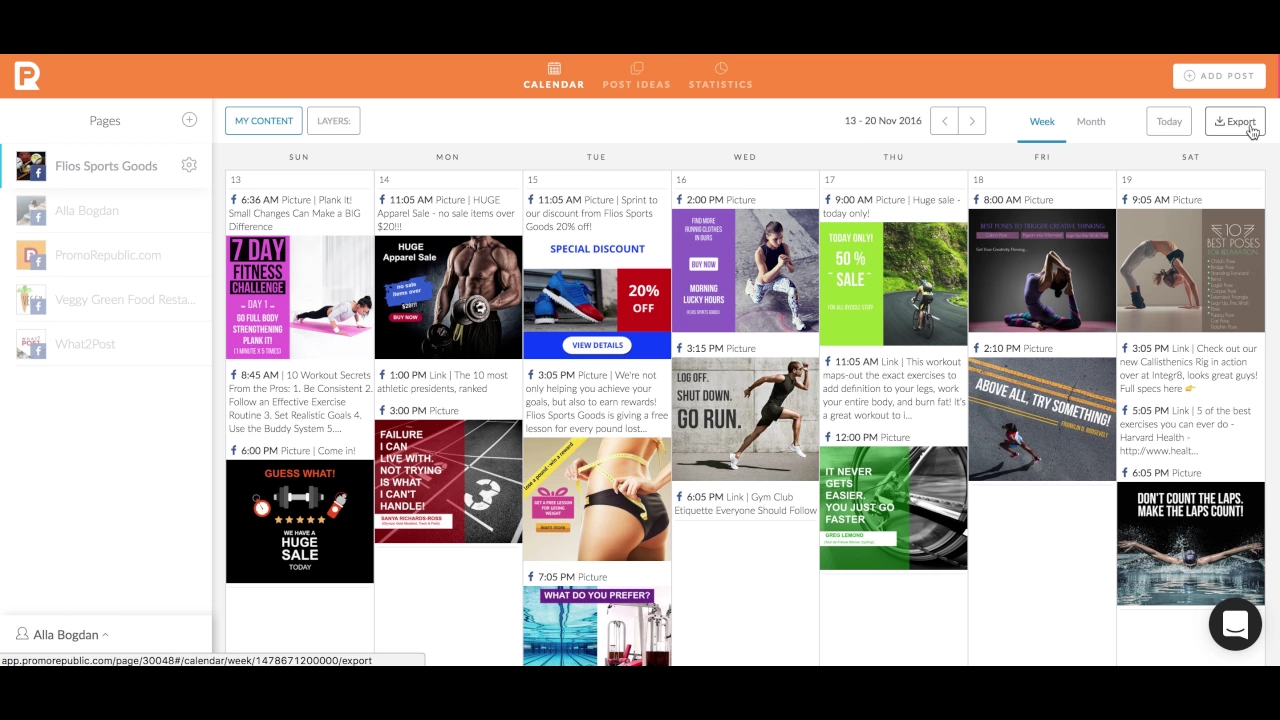Add a new page with plus icon
Viewport: 1280px width, 720px height.
coord(189,120)
